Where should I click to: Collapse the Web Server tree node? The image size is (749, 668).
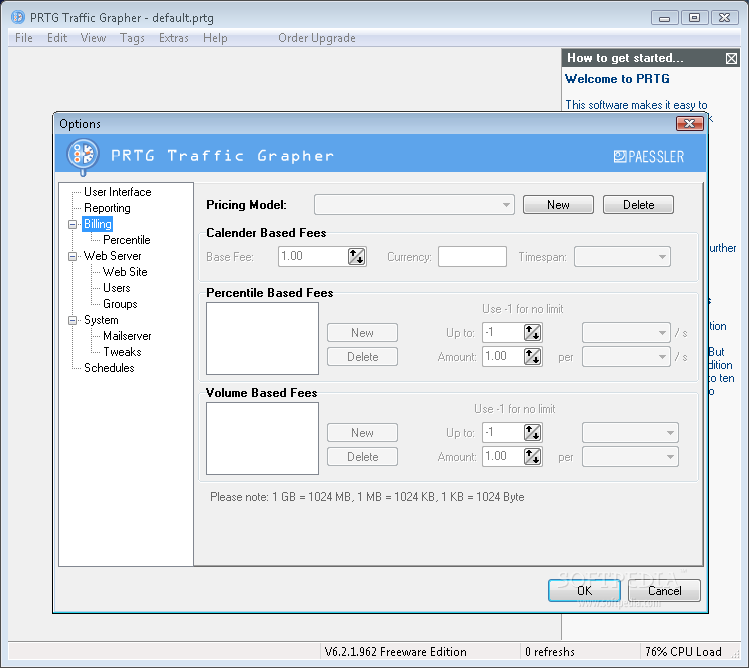click(x=73, y=256)
